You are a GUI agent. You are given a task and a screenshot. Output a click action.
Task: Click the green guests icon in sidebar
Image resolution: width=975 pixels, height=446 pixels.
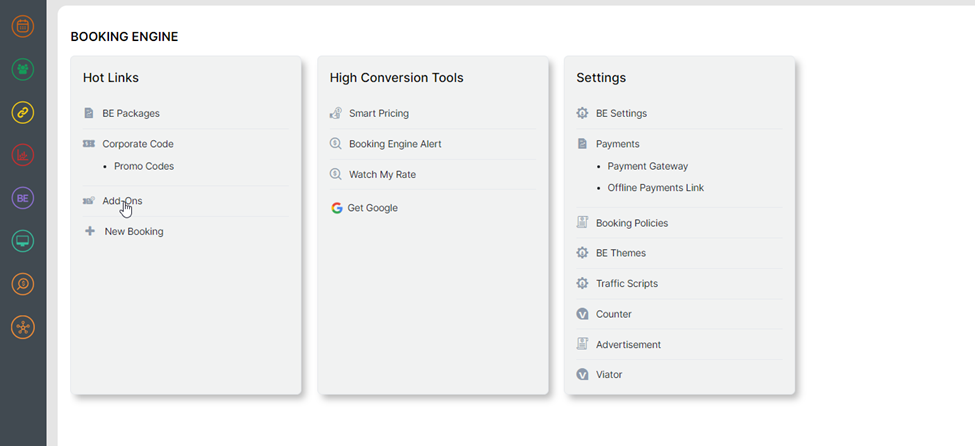point(23,70)
